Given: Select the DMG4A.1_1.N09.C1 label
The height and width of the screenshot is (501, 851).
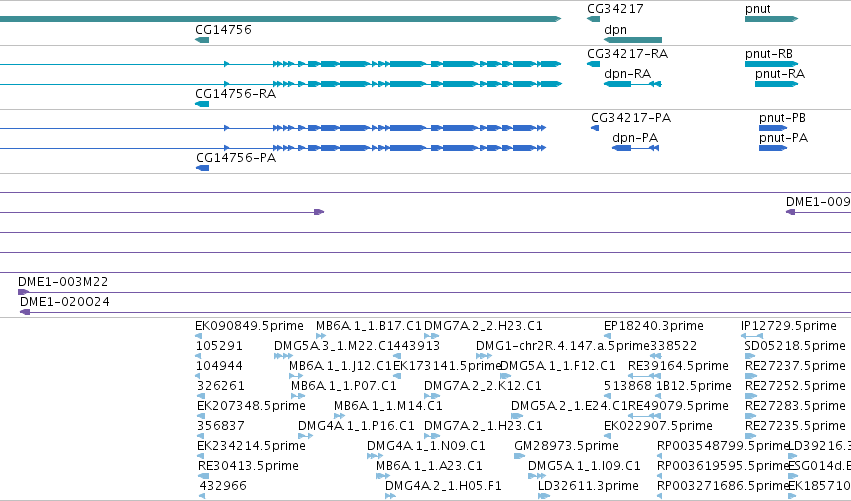Looking at the screenshot, I should click(426, 446).
